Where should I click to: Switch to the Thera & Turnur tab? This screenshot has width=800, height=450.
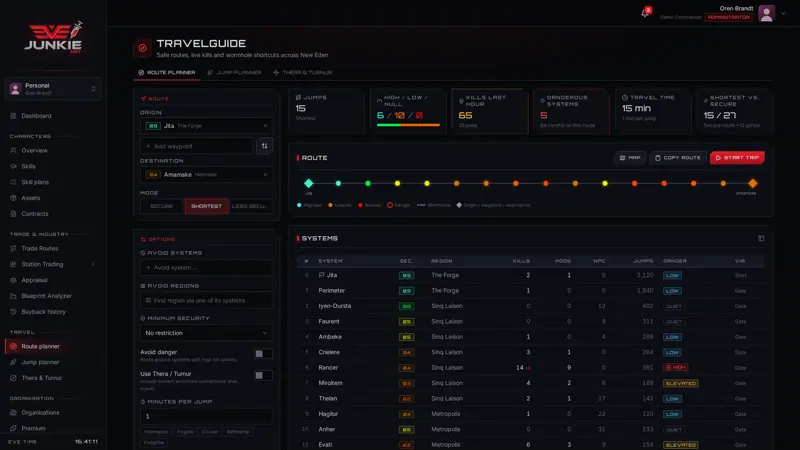point(303,72)
